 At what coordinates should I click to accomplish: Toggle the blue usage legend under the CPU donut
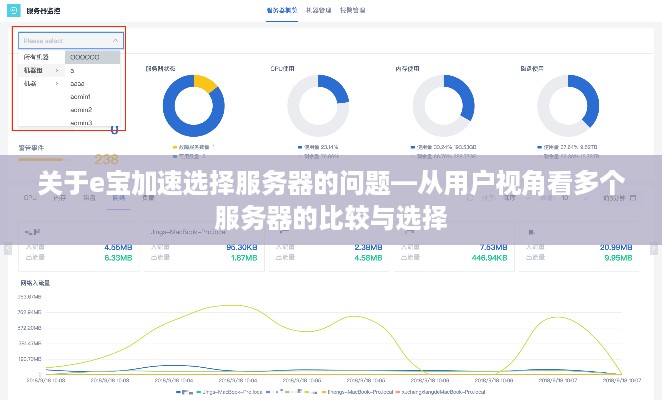click(318, 147)
